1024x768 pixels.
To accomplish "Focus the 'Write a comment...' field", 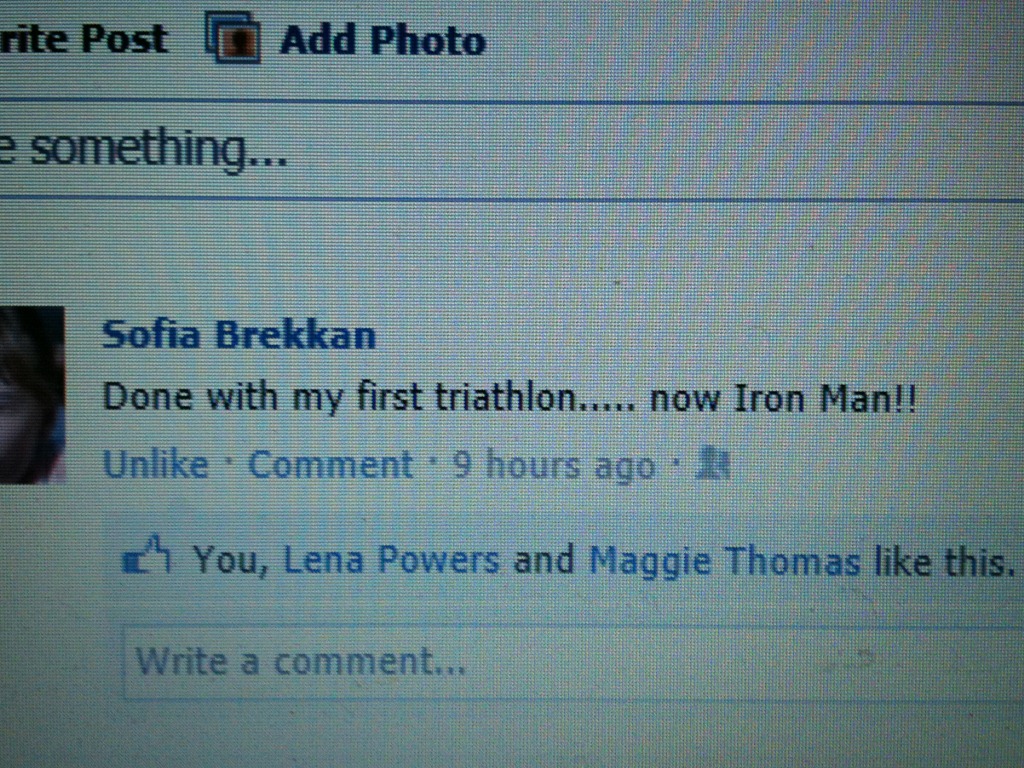I will 573,662.
